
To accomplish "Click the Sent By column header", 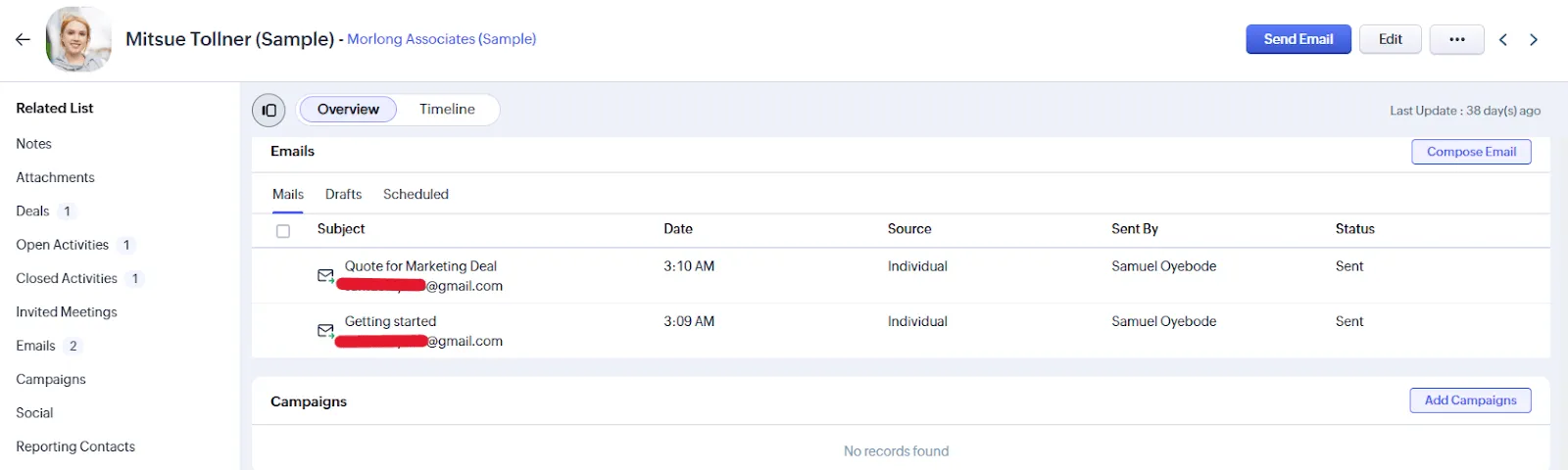I will tap(1135, 229).
